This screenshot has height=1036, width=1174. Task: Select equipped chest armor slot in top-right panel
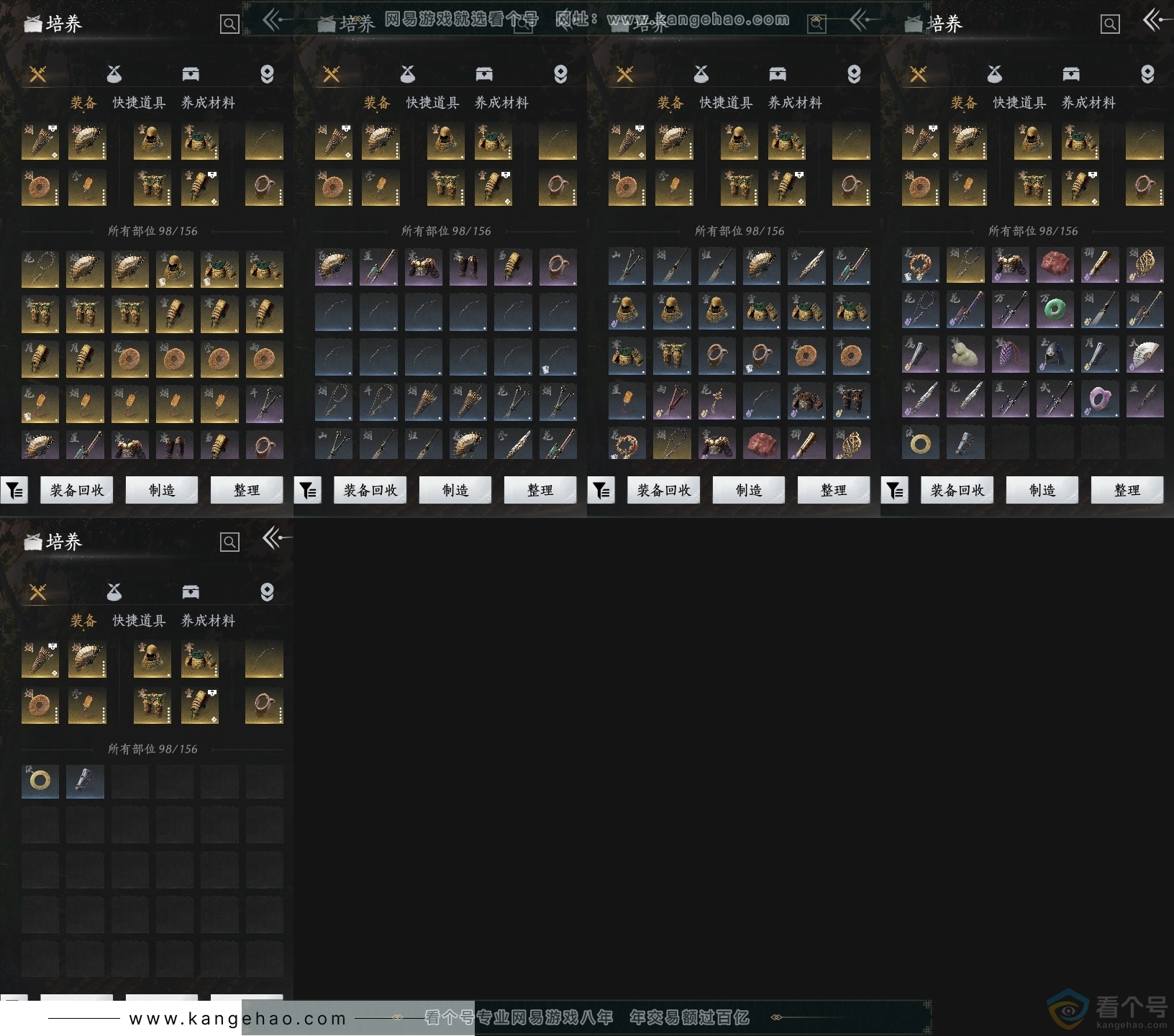click(1080, 141)
